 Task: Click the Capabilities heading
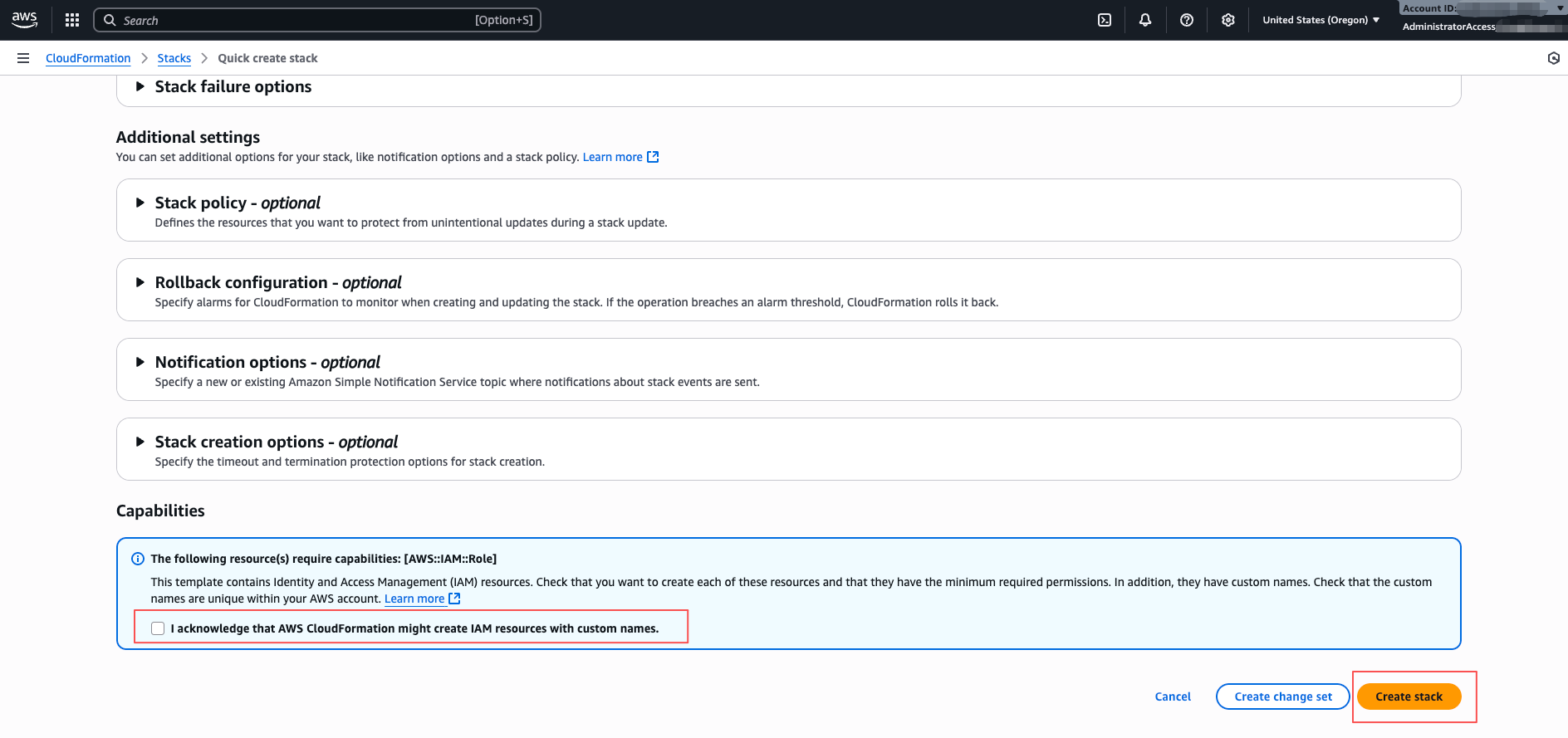tap(160, 511)
